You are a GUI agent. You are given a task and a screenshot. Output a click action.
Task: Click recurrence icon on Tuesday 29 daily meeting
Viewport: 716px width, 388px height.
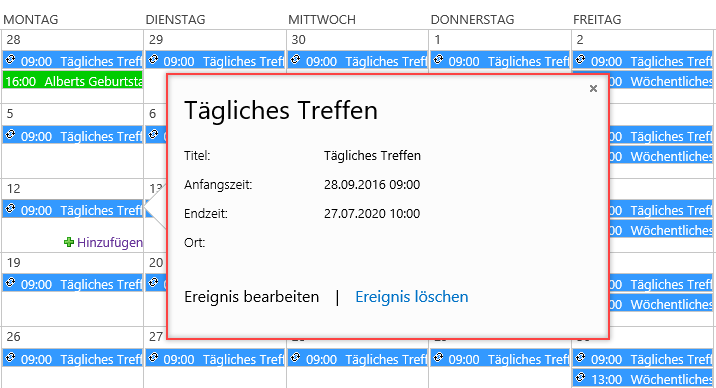153,60
